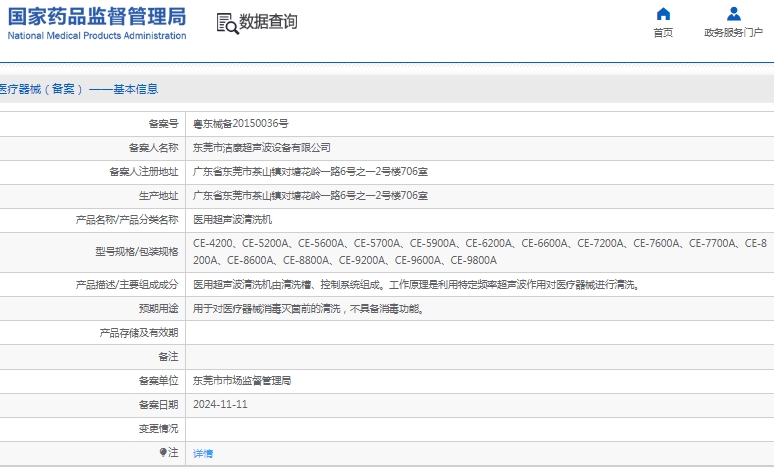Select product name 医用超声波清洗机
The height and width of the screenshot is (470, 774).
pyautogui.click(x=232, y=220)
